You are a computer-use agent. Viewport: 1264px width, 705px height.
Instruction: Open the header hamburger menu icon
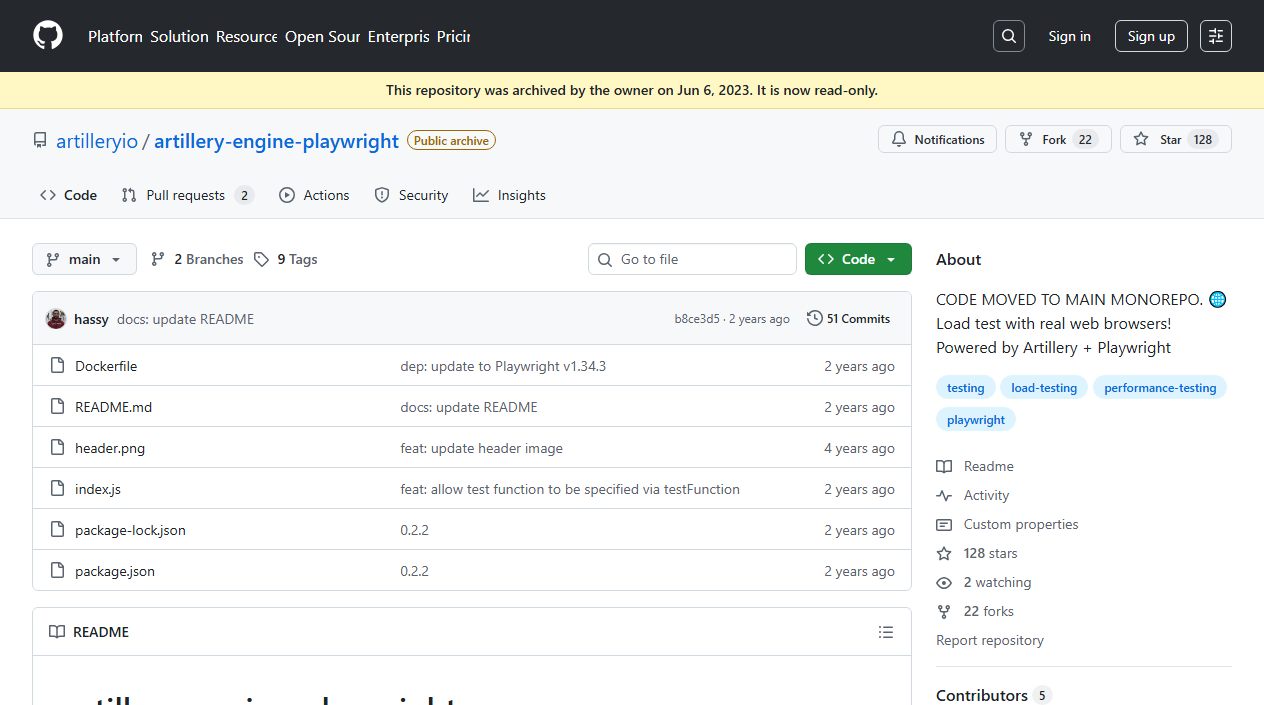point(1216,36)
